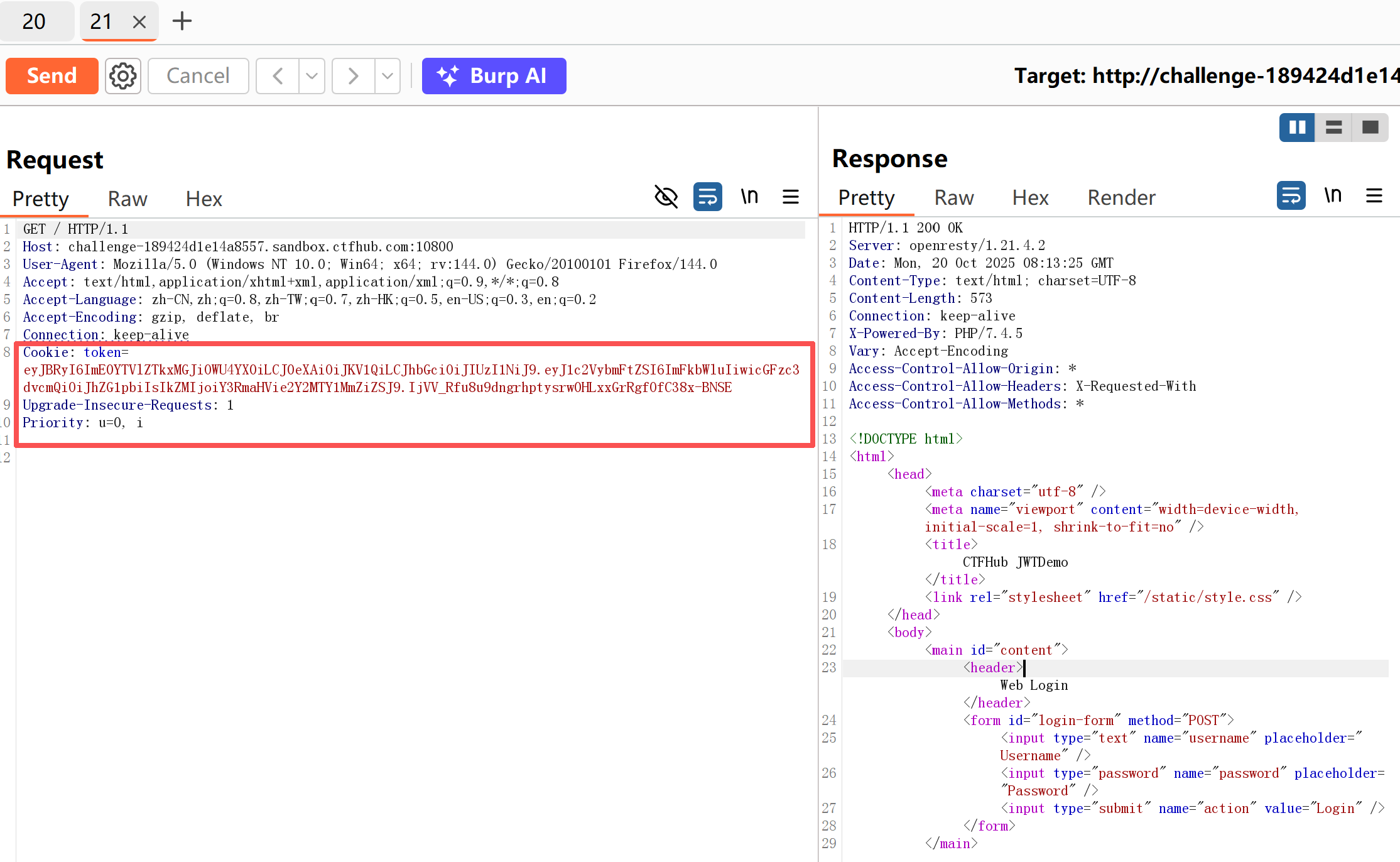Toggle line wrap in Request panel
The height and width of the screenshot is (862, 1400).
(x=707, y=197)
